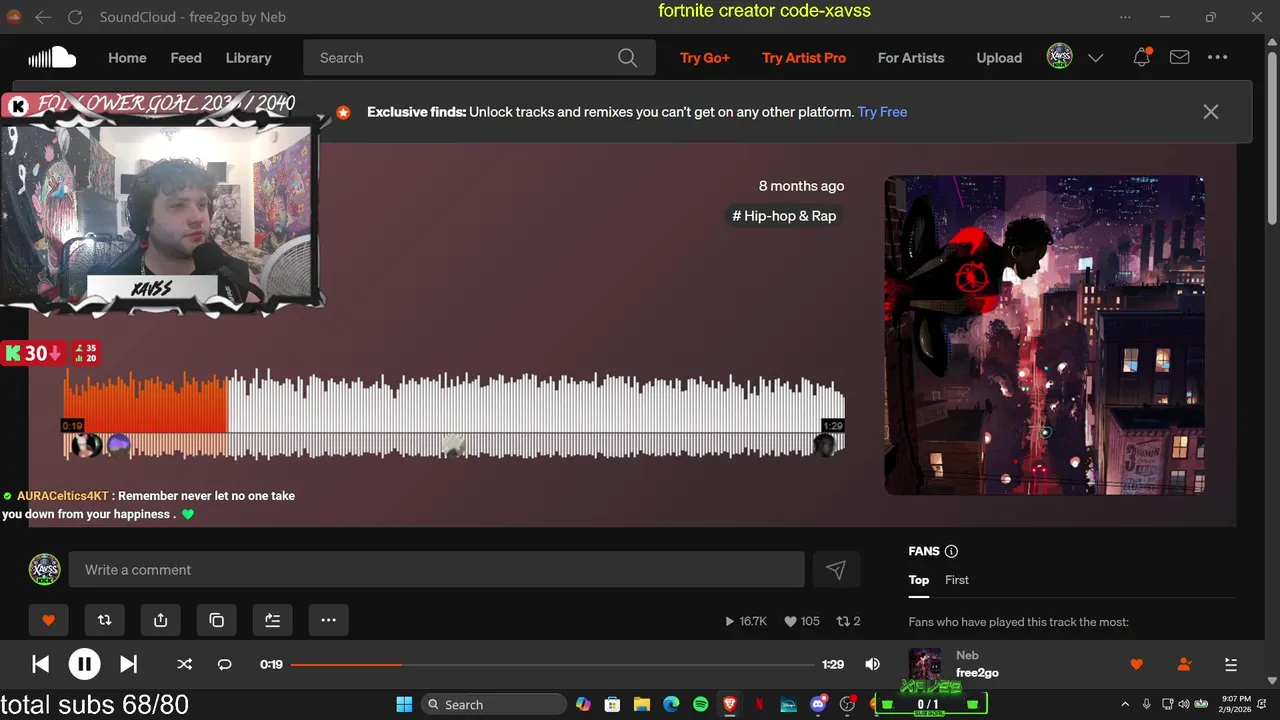Open Spotify from the taskbar
The height and width of the screenshot is (720, 1280).
[x=700, y=704]
